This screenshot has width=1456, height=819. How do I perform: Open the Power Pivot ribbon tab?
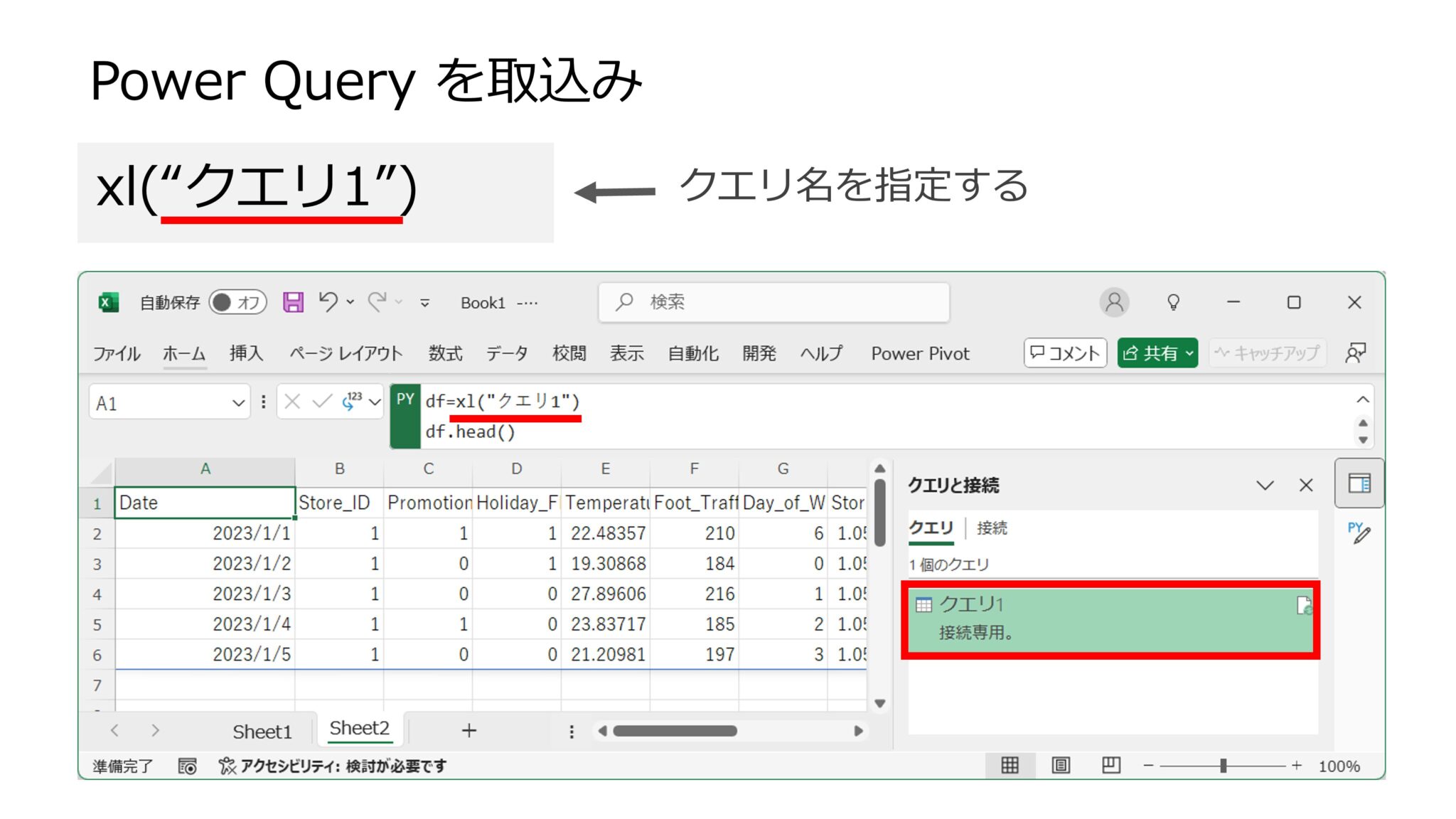[919, 353]
